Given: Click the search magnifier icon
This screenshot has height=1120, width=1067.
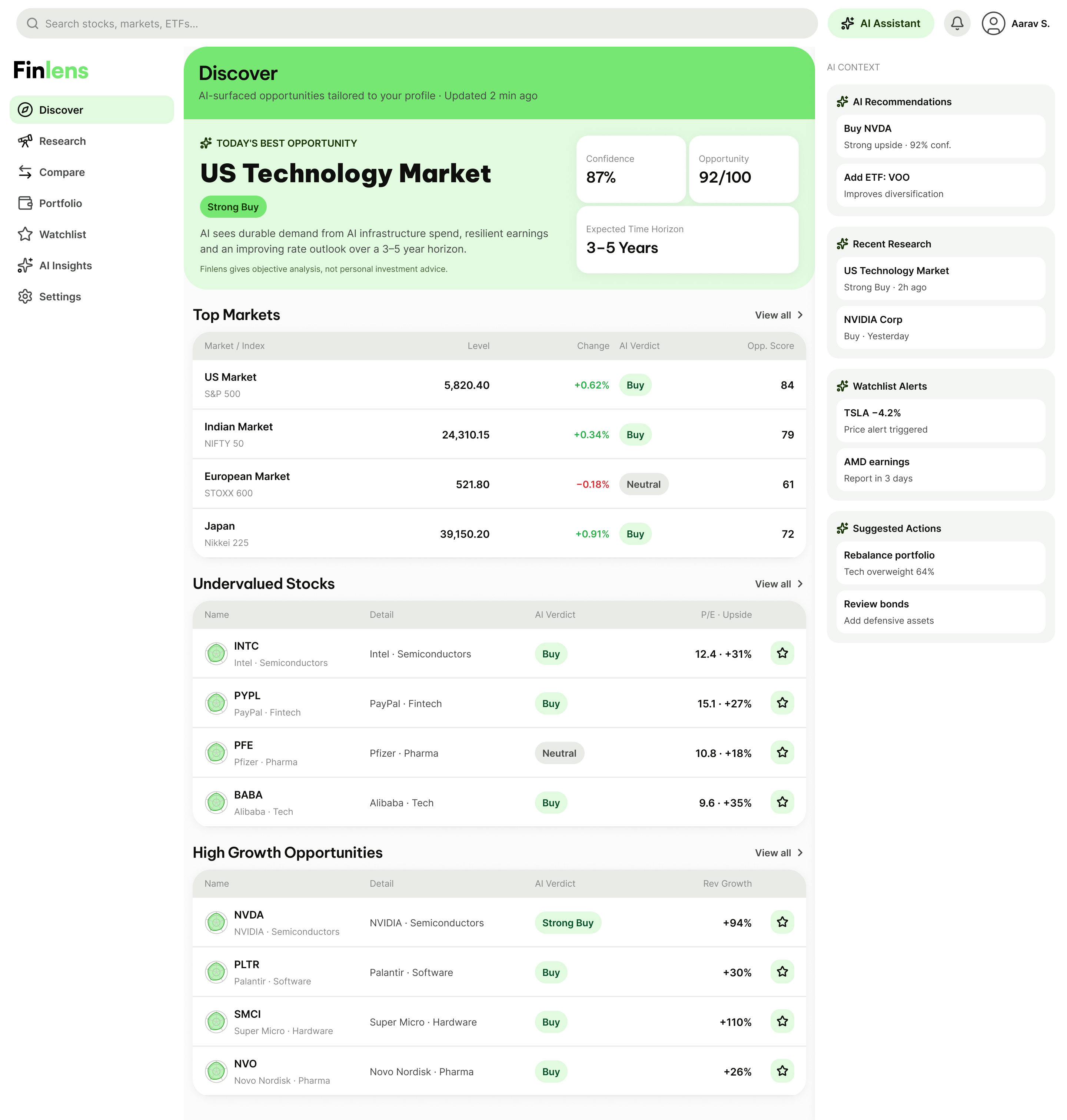Looking at the screenshot, I should 33,23.
